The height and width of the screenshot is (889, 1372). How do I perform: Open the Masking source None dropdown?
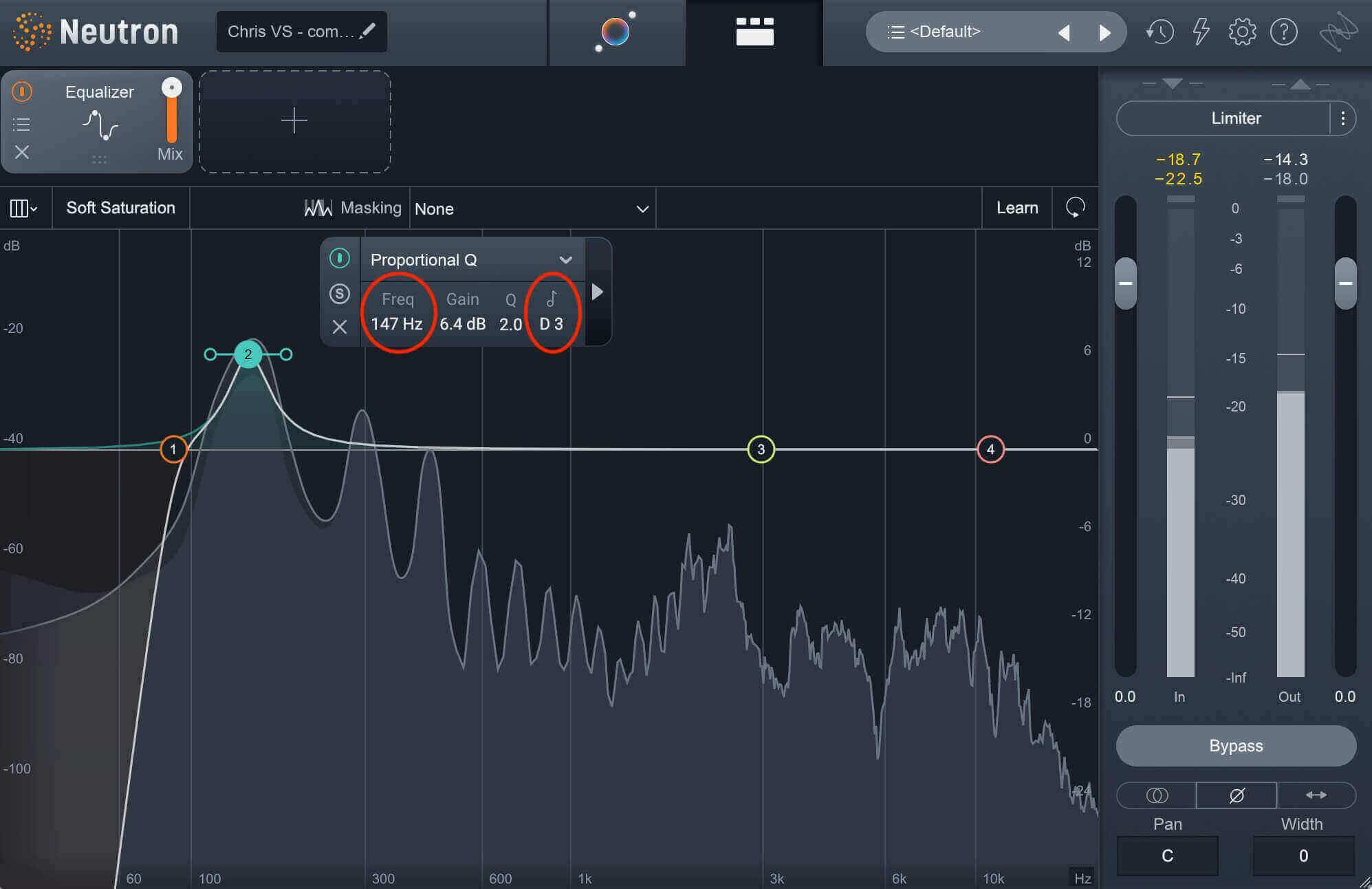(532, 208)
